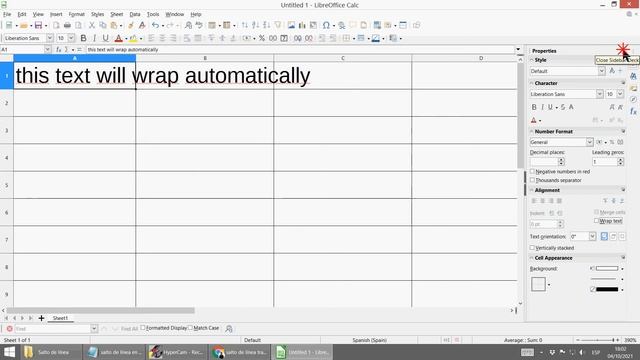Toggle Strikethrough in sidebar Character section
The height and width of the screenshot is (360, 640).
click(562, 107)
